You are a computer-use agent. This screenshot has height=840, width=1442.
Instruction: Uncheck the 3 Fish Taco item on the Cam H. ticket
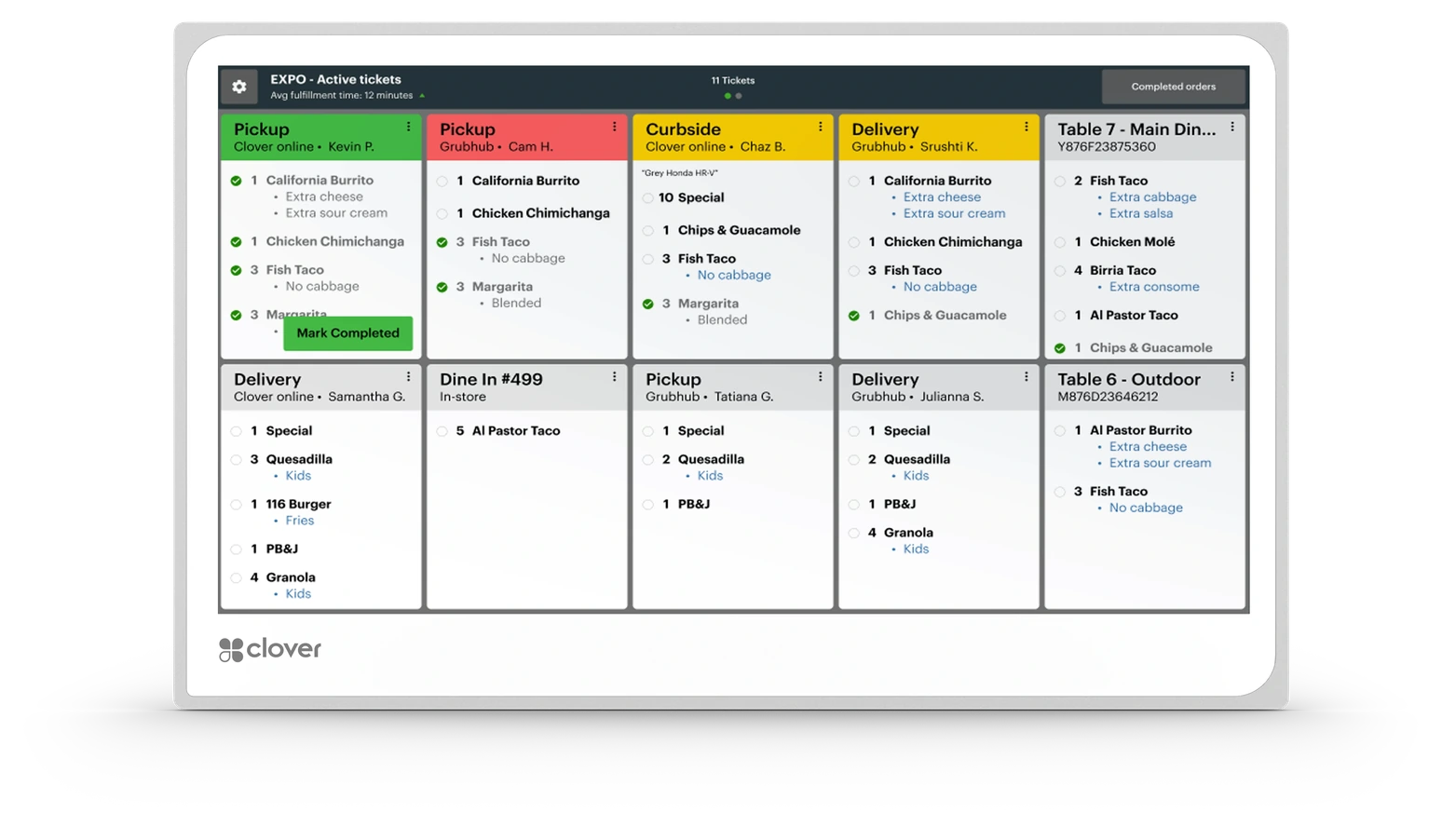(442, 242)
